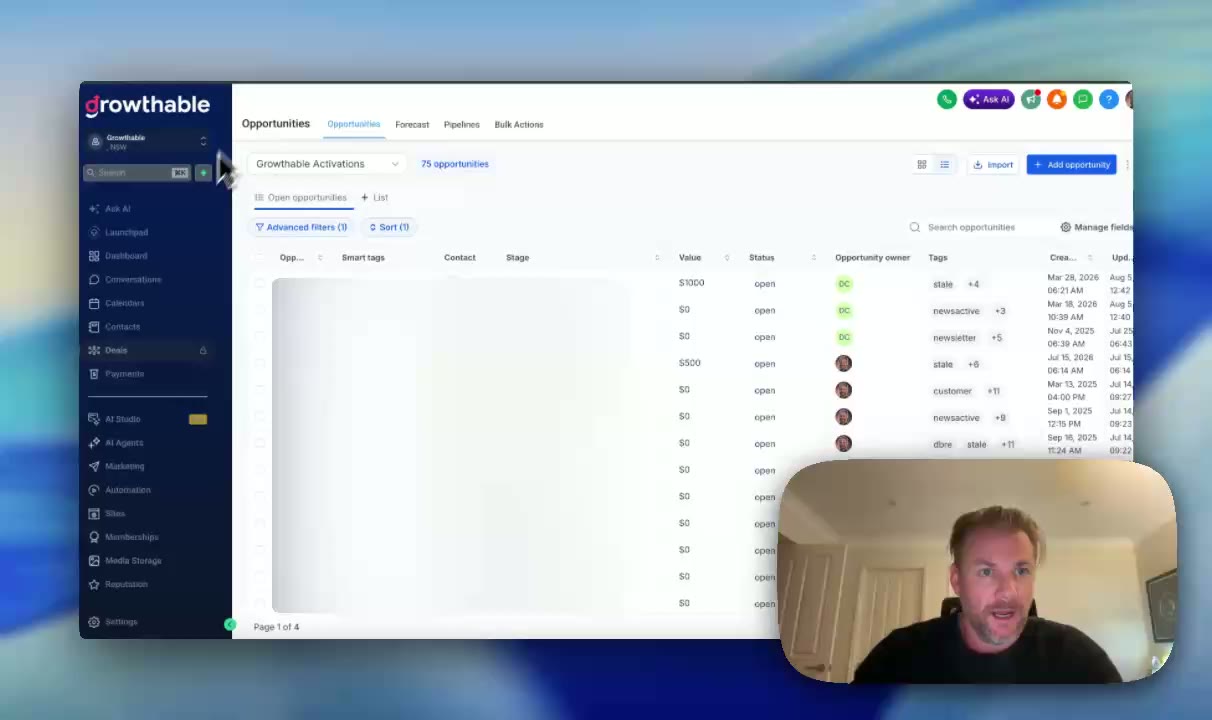Open Reputation in the sidebar
Image resolution: width=1212 pixels, height=720 pixels.
tap(126, 584)
